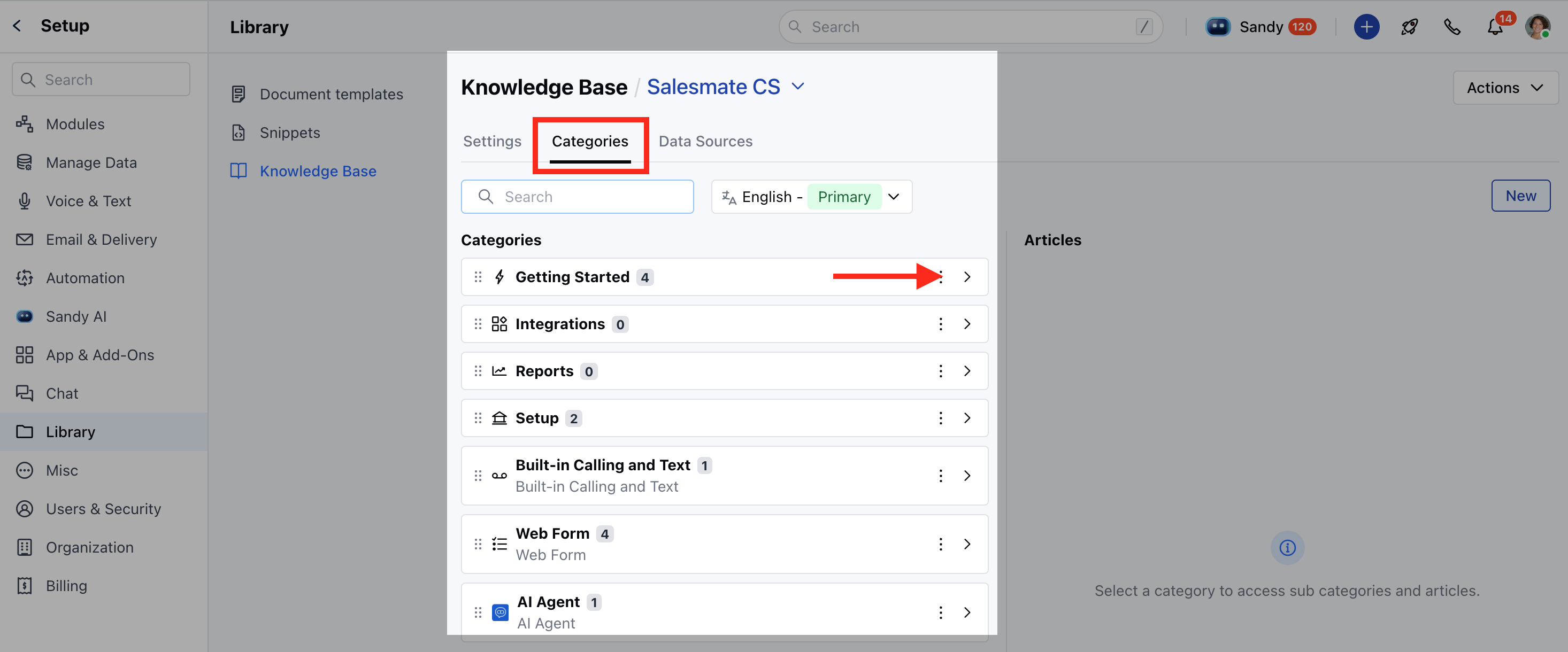This screenshot has height=652, width=1568.
Task: Open Snippets in Library menu
Action: point(289,133)
